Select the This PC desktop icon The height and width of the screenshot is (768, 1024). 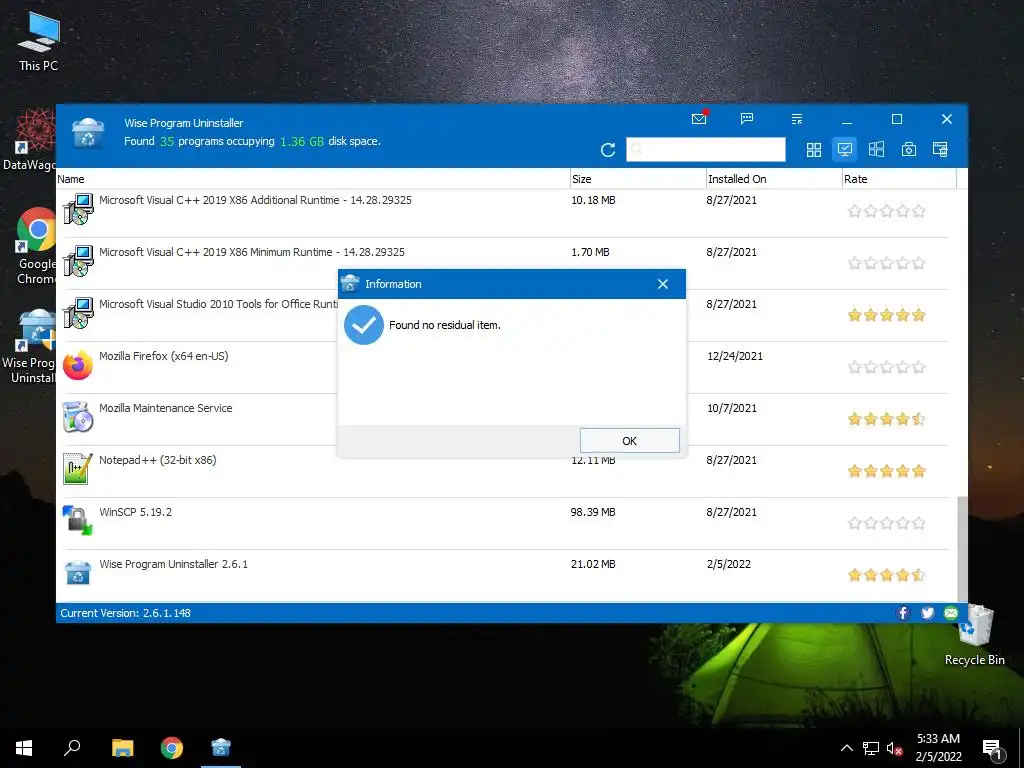pos(38,42)
